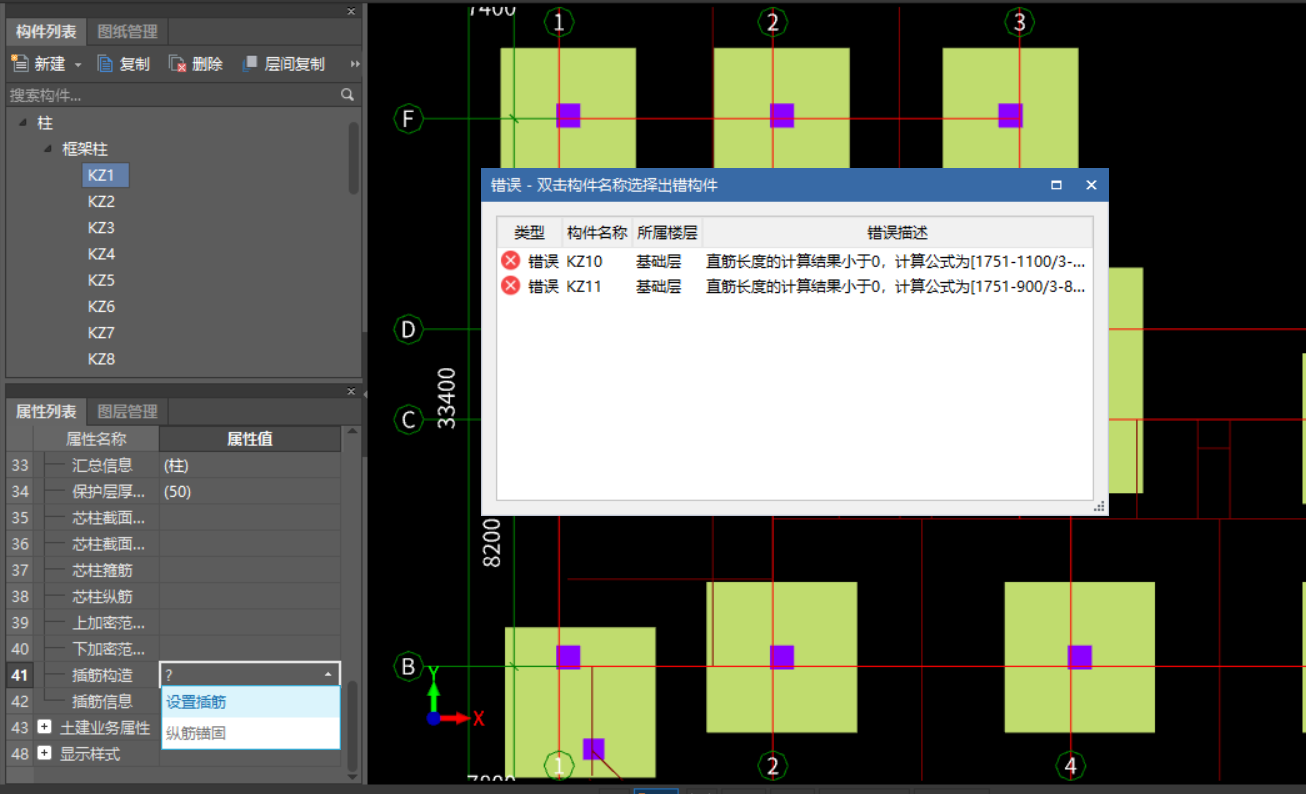Choose 纵筋锚固 from dropdown list
Image resolution: width=1306 pixels, height=794 pixels.
click(250, 733)
